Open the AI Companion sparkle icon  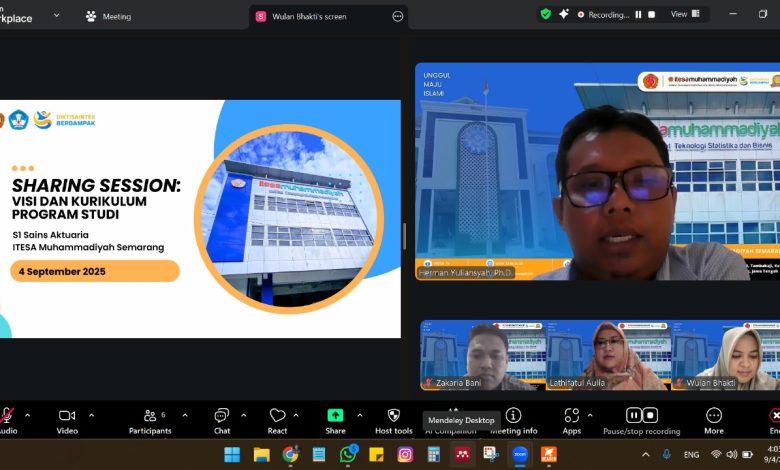tap(564, 14)
